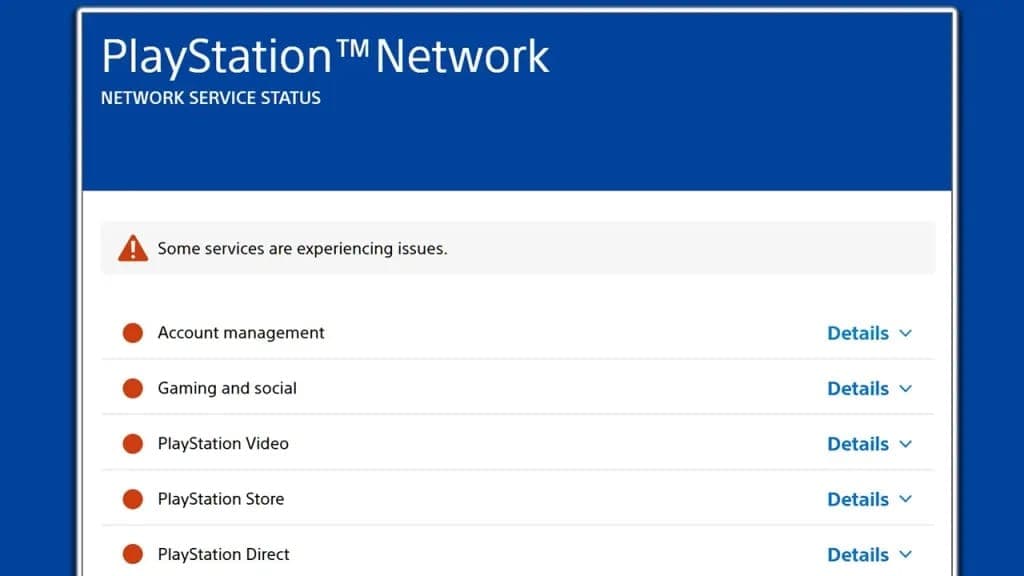Open Details link for Gaming and social
The width and height of the screenshot is (1024, 576).
pos(857,389)
